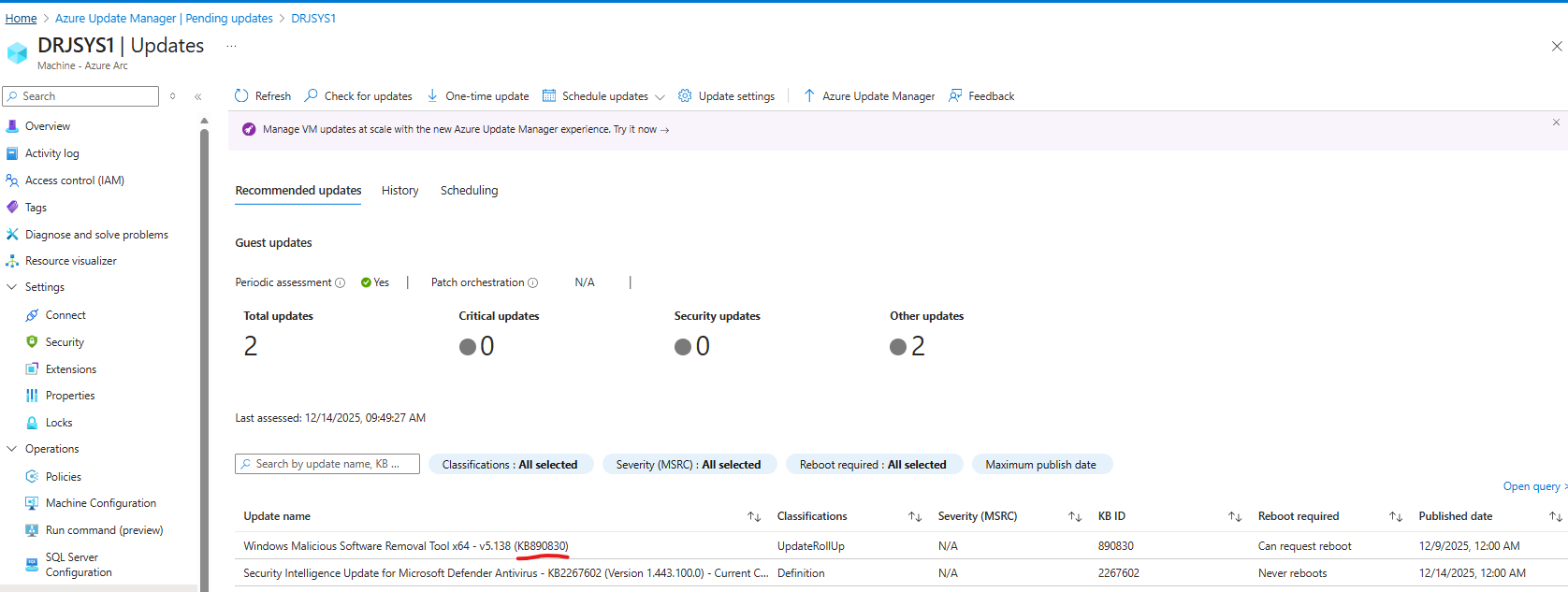The image size is (1568, 592).
Task: Click the Never reboots cell
Action: tap(1293, 573)
